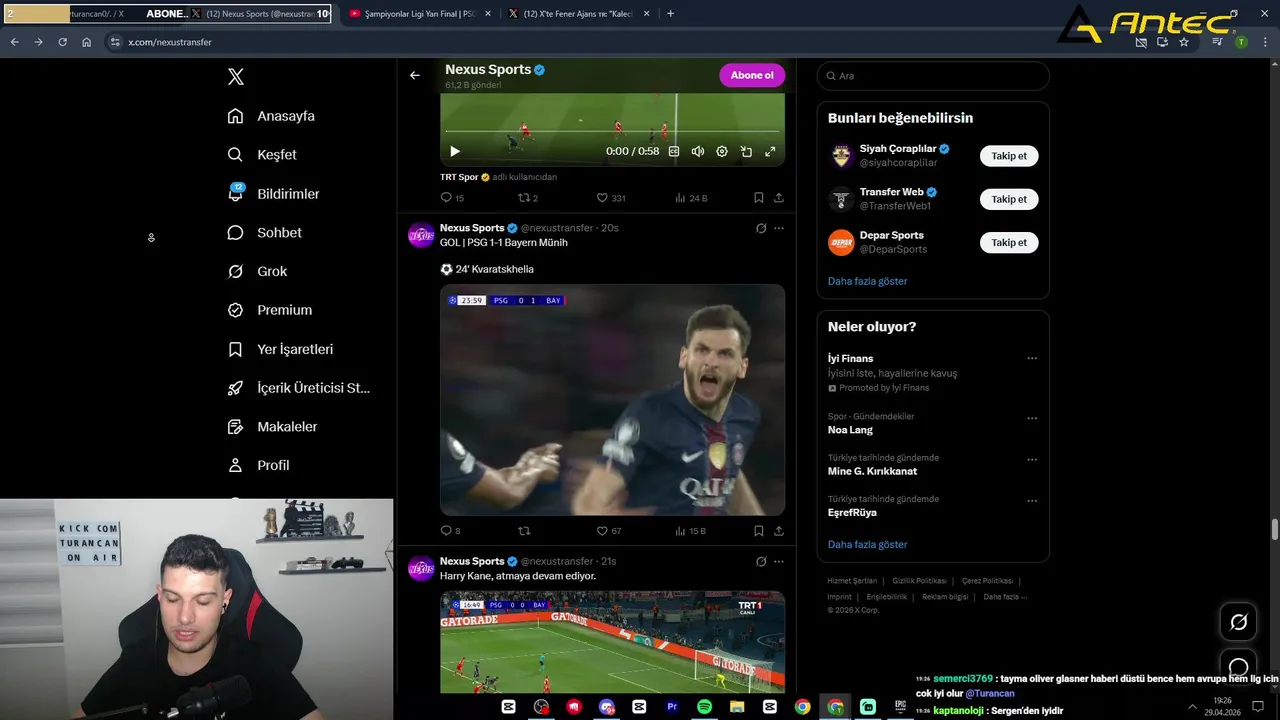Like the post with 67 likes

(x=609, y=531)
